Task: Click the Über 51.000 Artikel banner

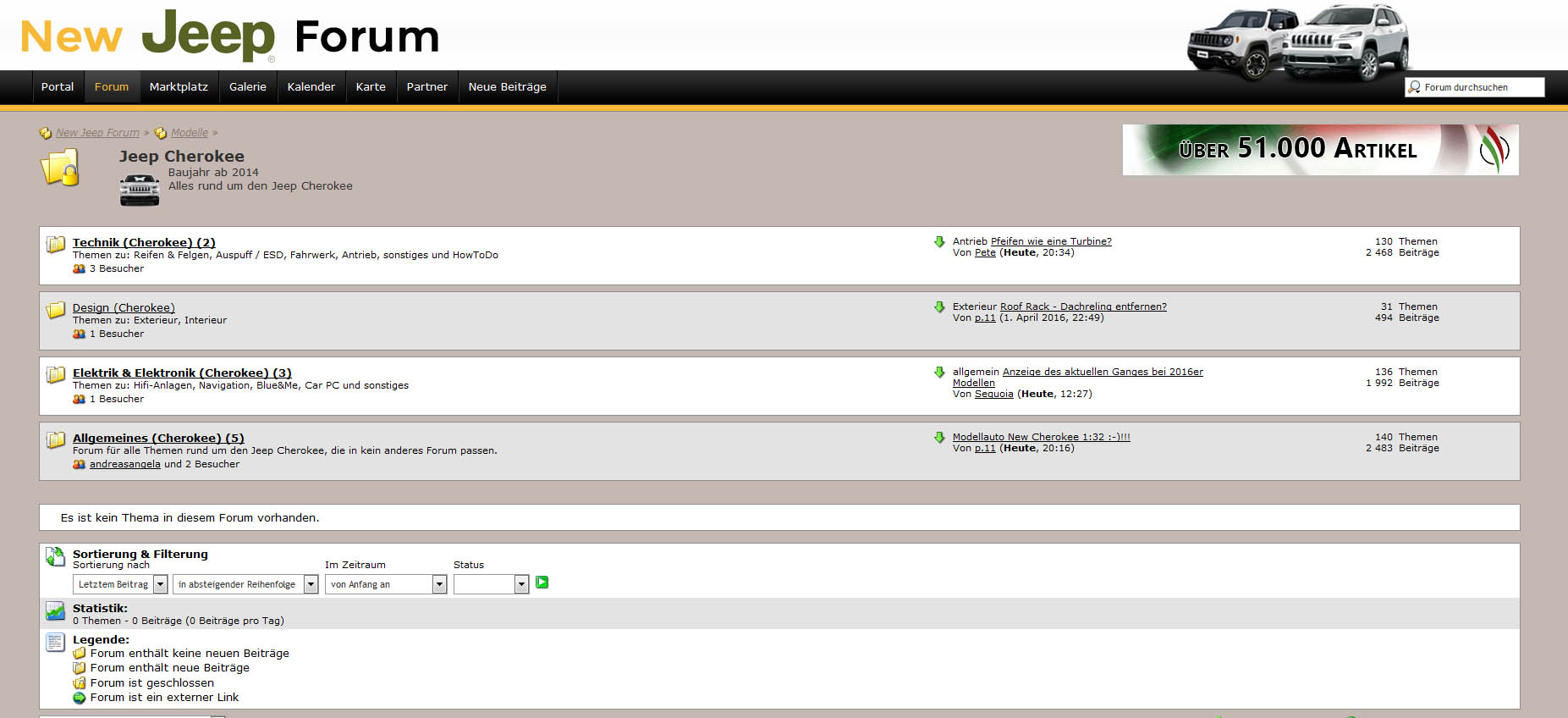Action: [x=1320, y=150]
